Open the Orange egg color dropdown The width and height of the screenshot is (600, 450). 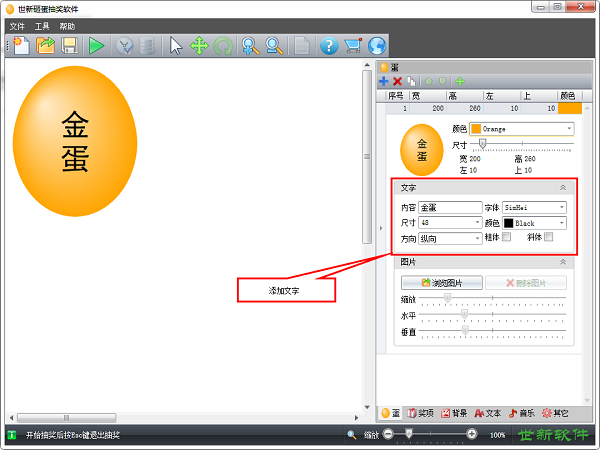[x=522, y=129]
